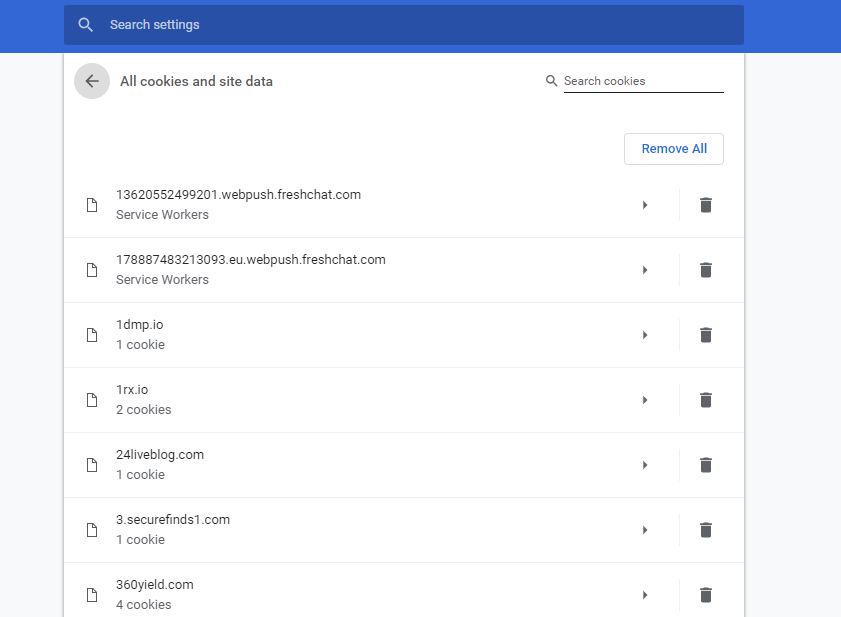Click '2 cookies' under 1rx.io
The image size is (841, 617).
click(x=143, y=409)
